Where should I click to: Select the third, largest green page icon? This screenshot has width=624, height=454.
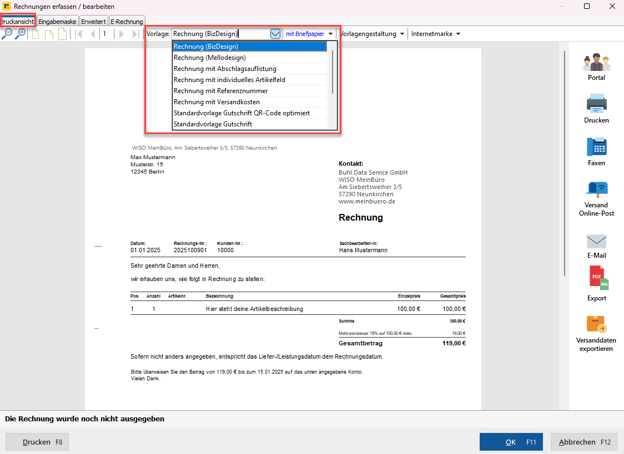tap(62, 34)
